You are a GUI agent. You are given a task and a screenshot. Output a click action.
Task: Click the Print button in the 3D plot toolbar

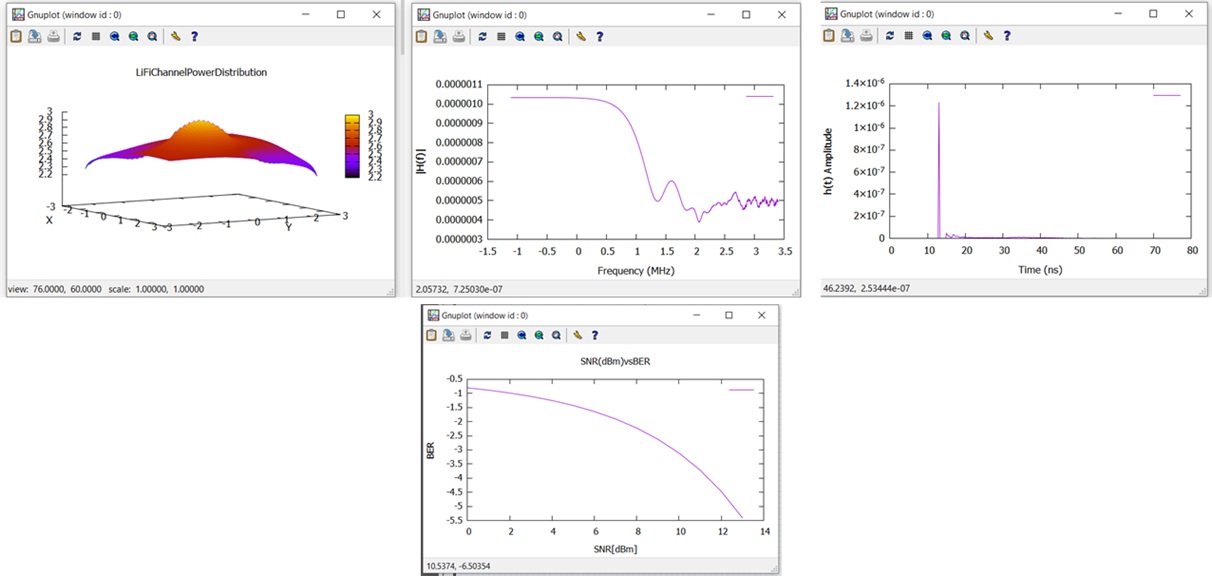tap(52, 36)
